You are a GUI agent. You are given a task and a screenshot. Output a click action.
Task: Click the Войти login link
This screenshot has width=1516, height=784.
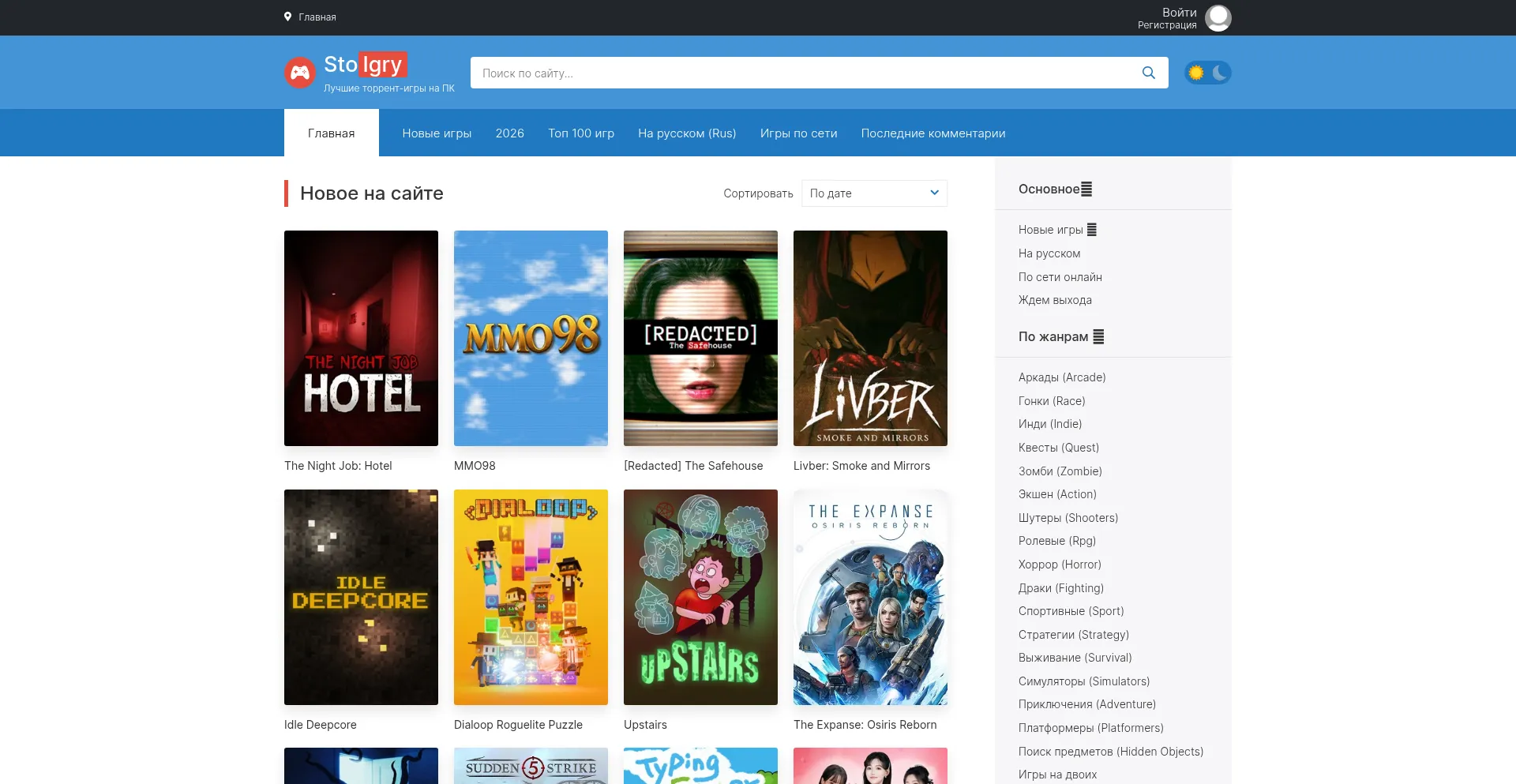(1180, 13)
